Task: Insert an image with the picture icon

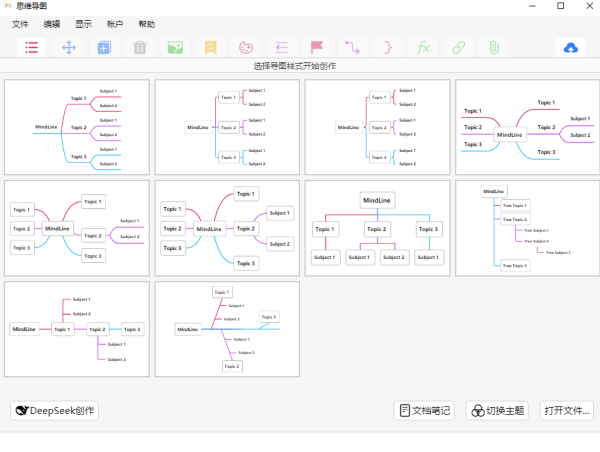Action: [175, 47]
